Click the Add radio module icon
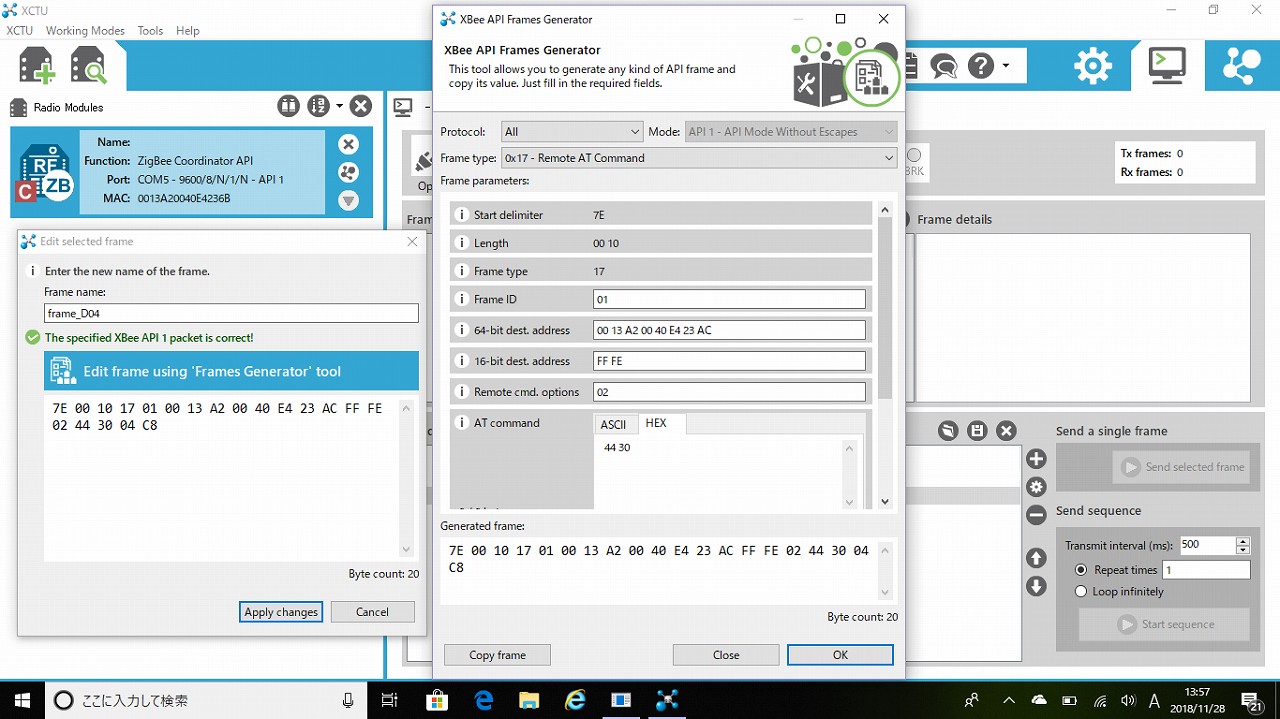Viewport: 1280px width, 719px height. pyautogui.click(x=37, y=67)
